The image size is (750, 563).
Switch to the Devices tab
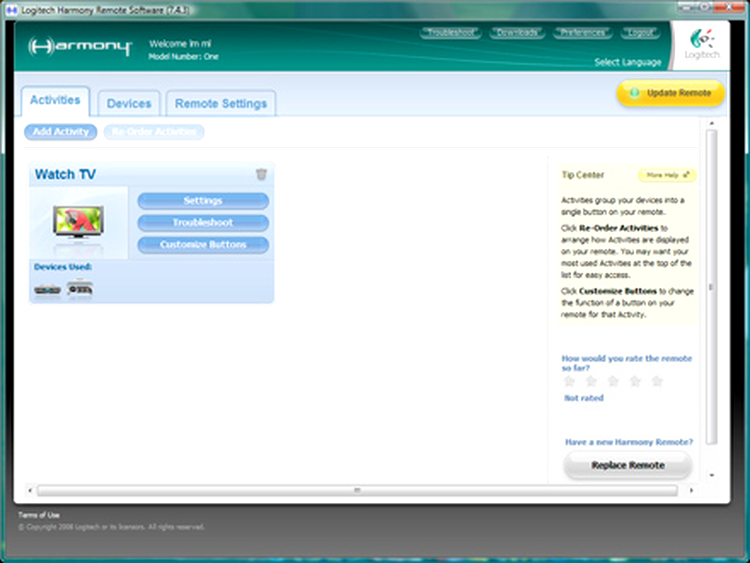pyautogui.click(x=129, y=103)
